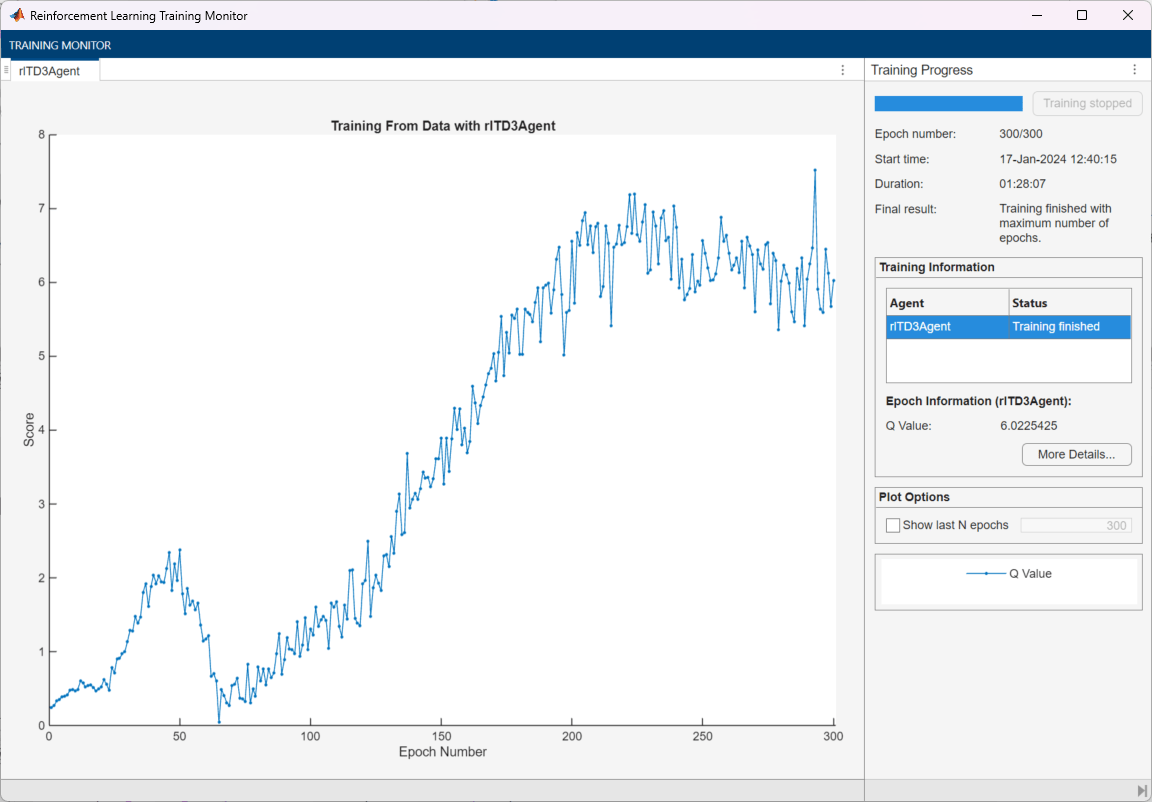Collapse the right panel using bottom-right arrow
Viewport: 1152px width, 802px height.
point(1142,791)
